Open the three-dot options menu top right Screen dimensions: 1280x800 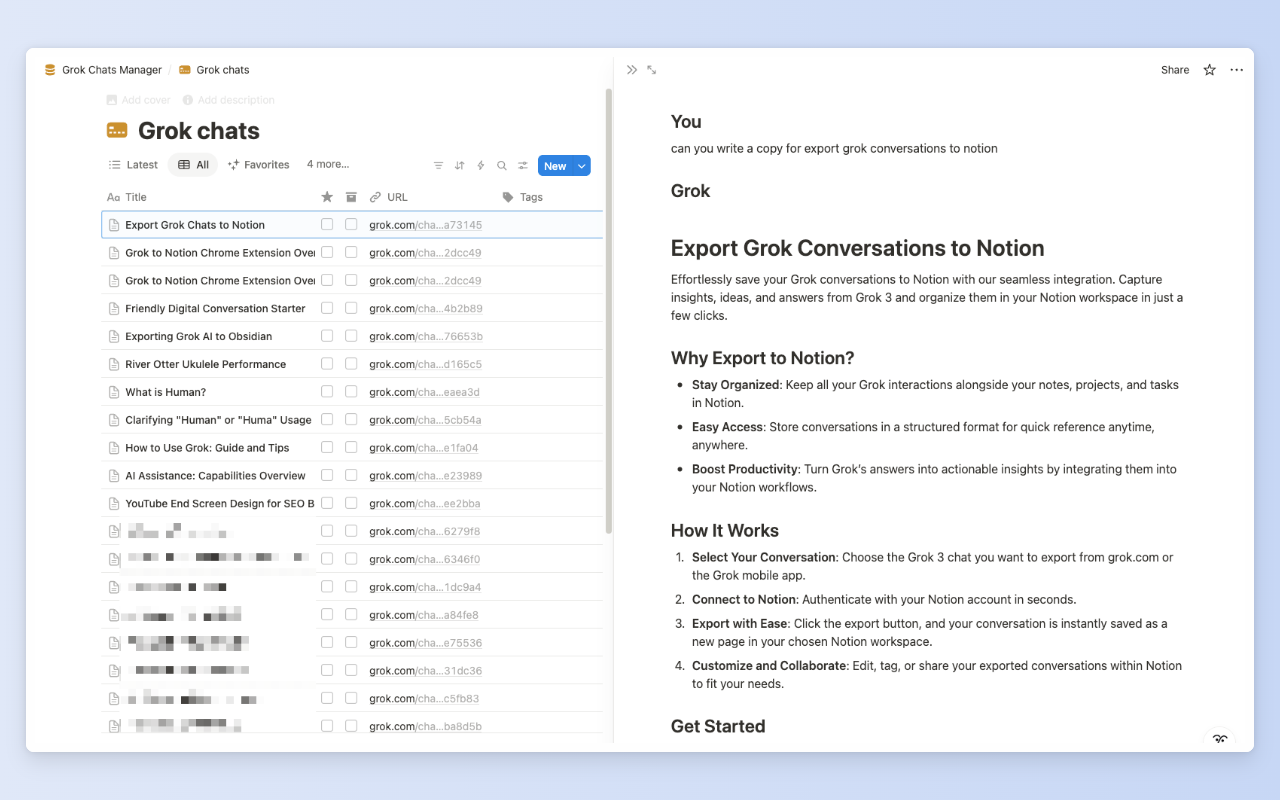1236,69
